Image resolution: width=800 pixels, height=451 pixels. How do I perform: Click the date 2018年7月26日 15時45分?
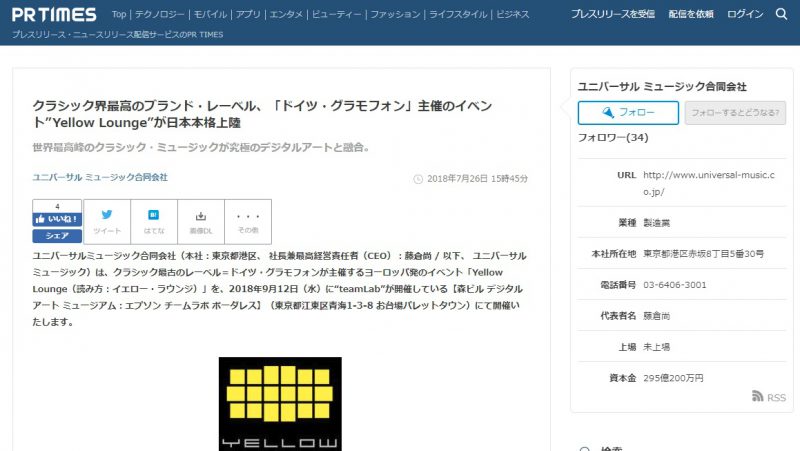477,179
